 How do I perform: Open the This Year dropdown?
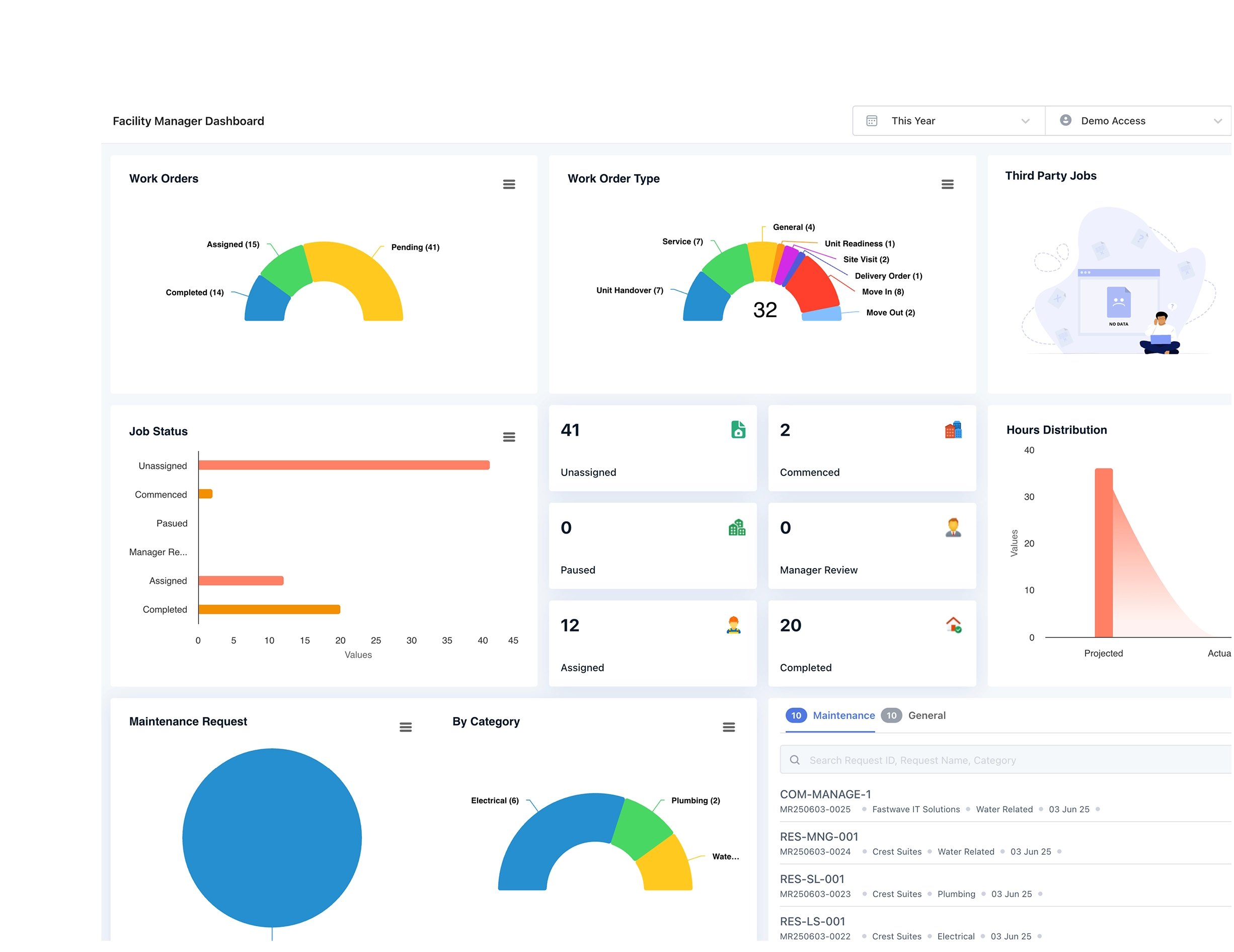948,120
